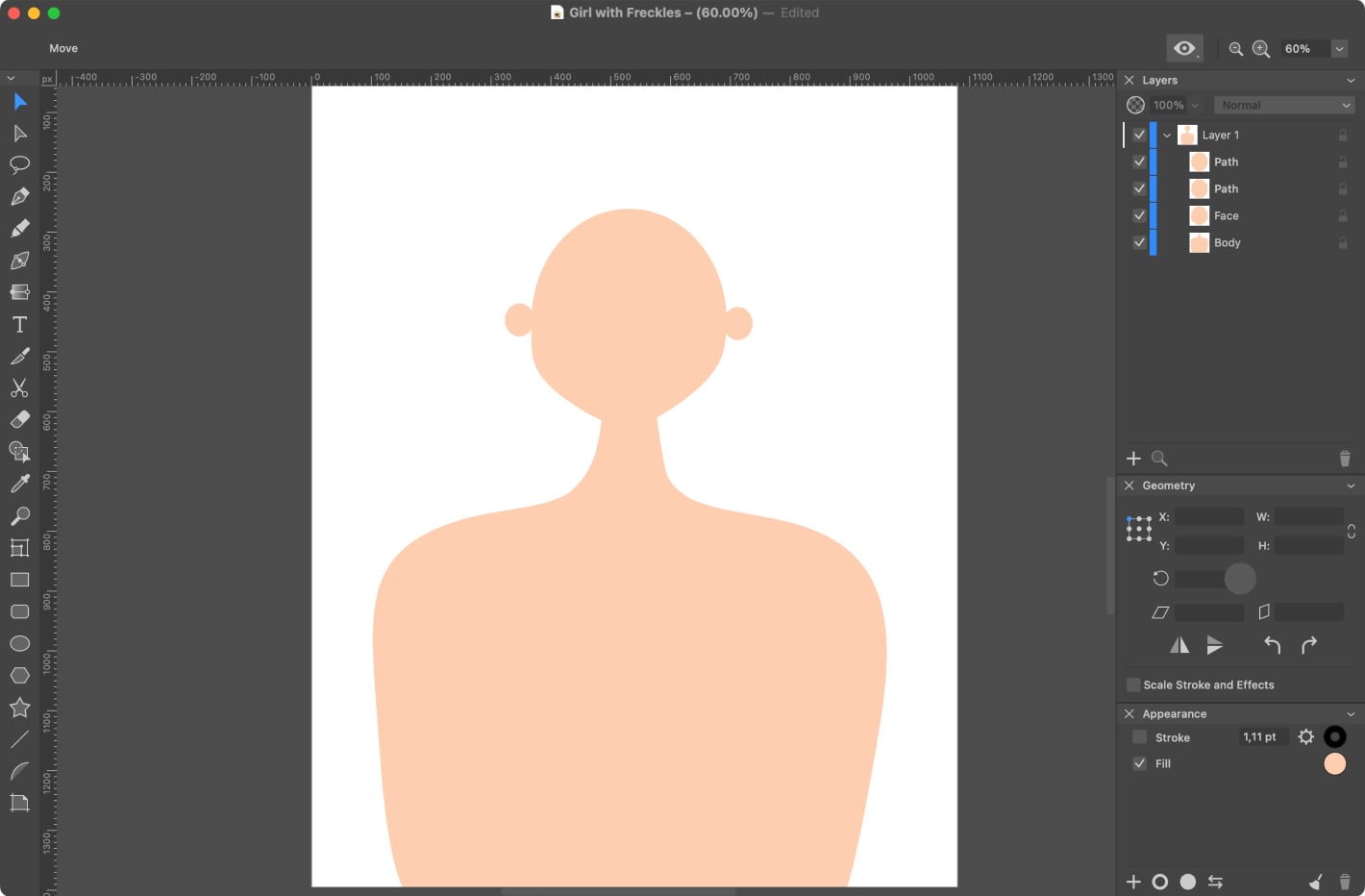Add a new layer with plus button
Screen dimensions: 1365x896
(1133, 459)
